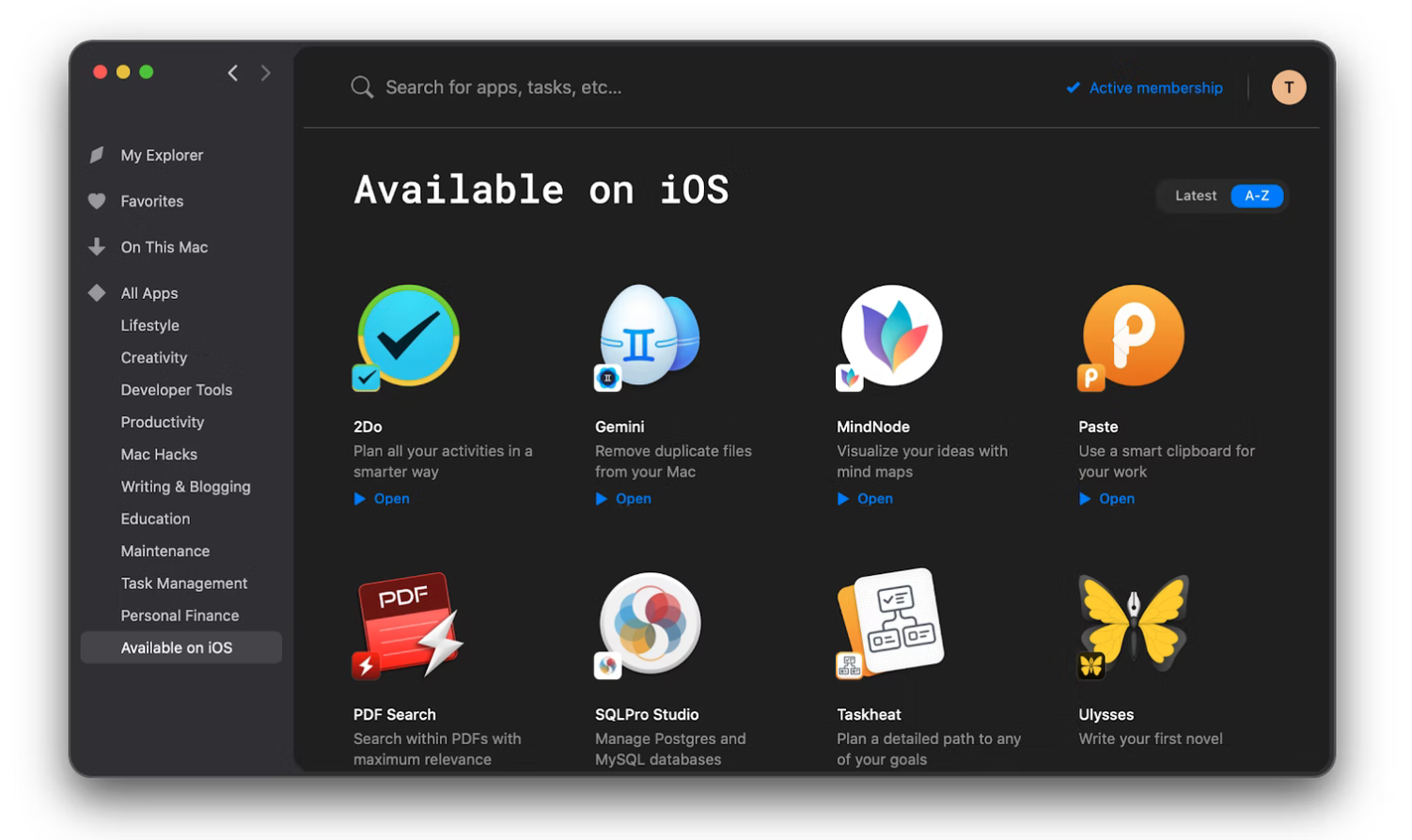This screenshot has width=1412, height=840.
Task: Click the orange Paste app icon
Action: 1133,336
